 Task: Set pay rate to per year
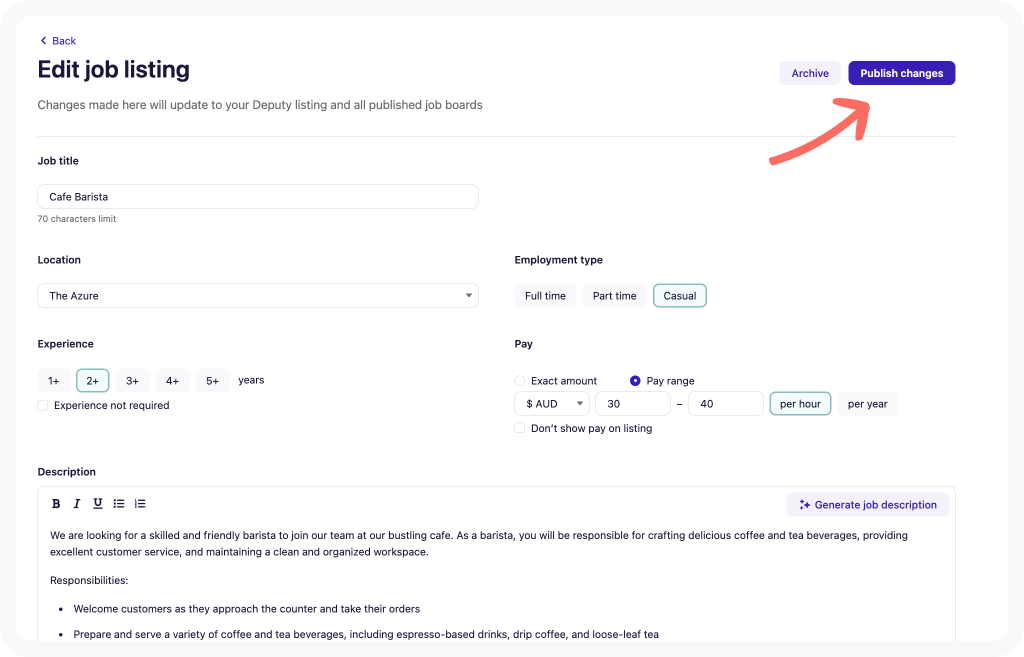(867, 404)
